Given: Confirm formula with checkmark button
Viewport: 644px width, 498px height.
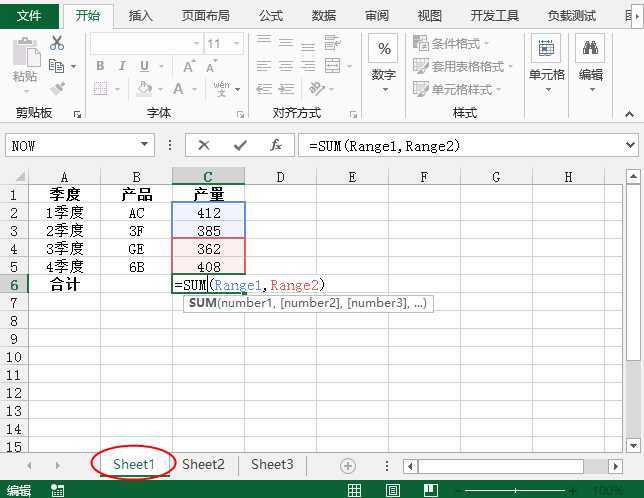Looking at the screenshot, I should pos(240,145).
